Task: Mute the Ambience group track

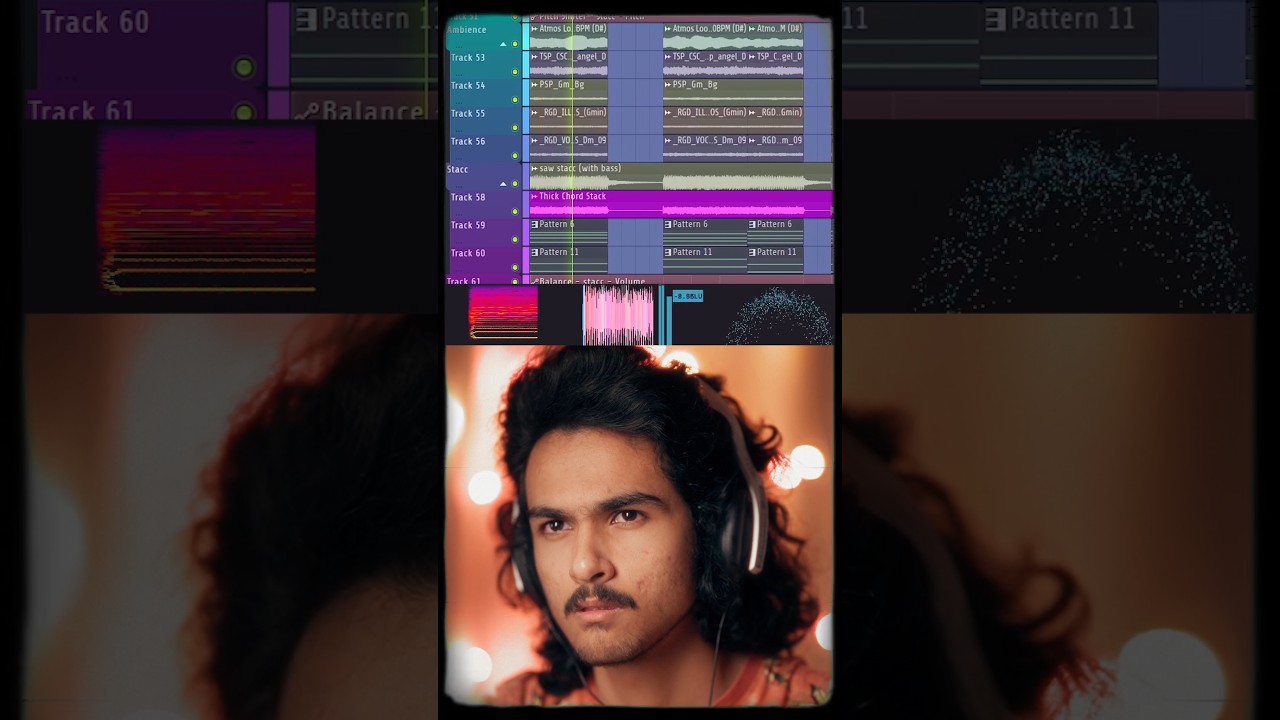Action: (516, 44)
